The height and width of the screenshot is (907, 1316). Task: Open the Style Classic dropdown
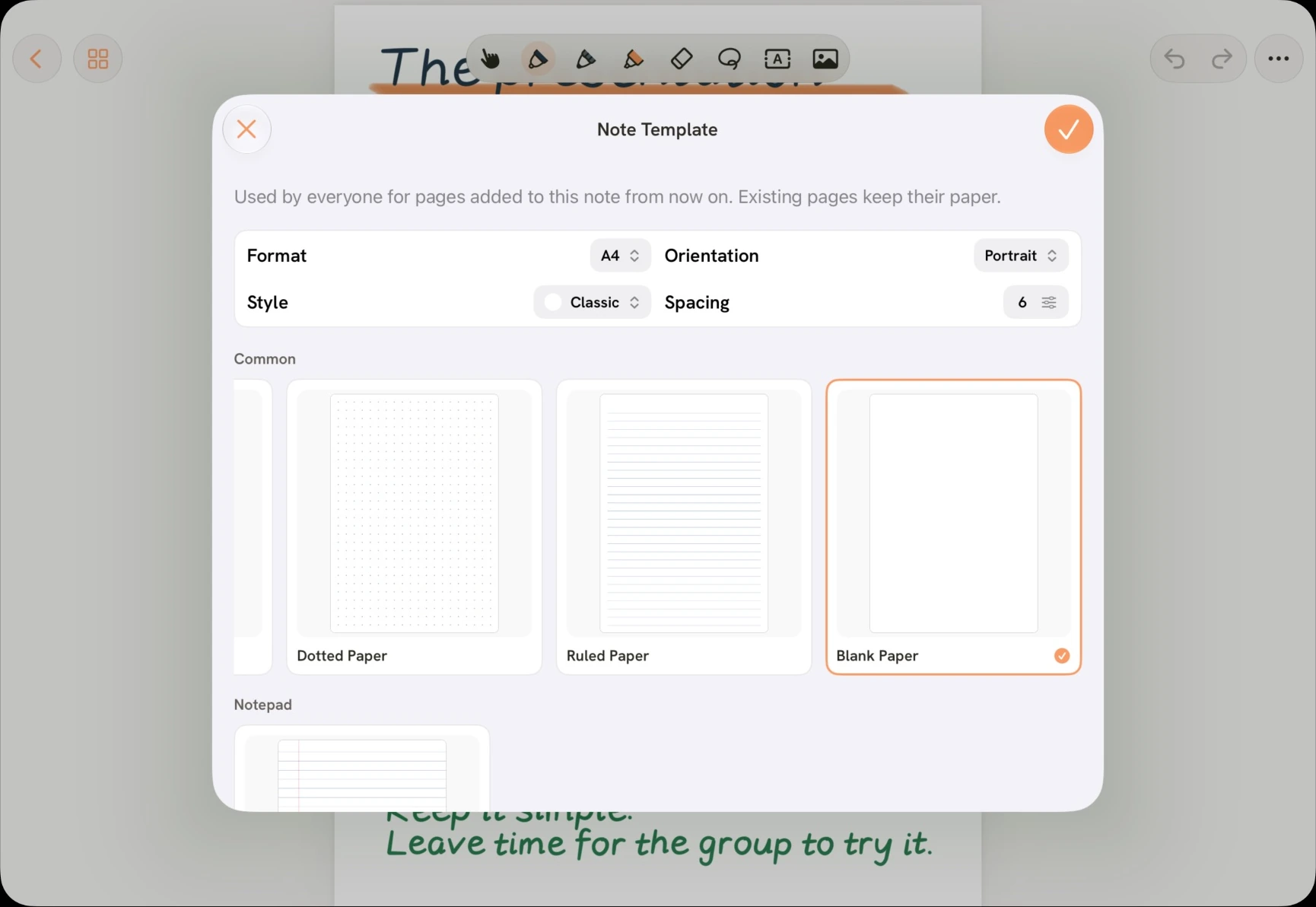592,302
